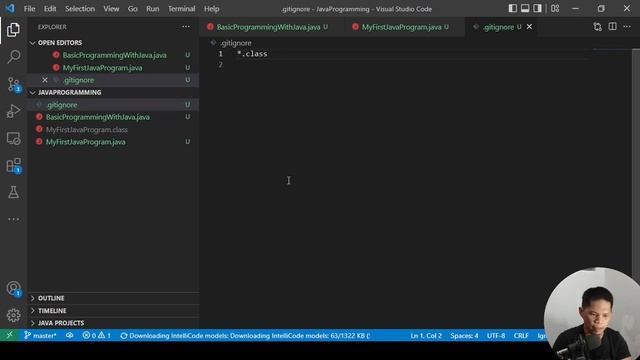Viewport: 640px width, 360px height.
Task: Open Problems via errors and warnings count
Action: (96, 336)
